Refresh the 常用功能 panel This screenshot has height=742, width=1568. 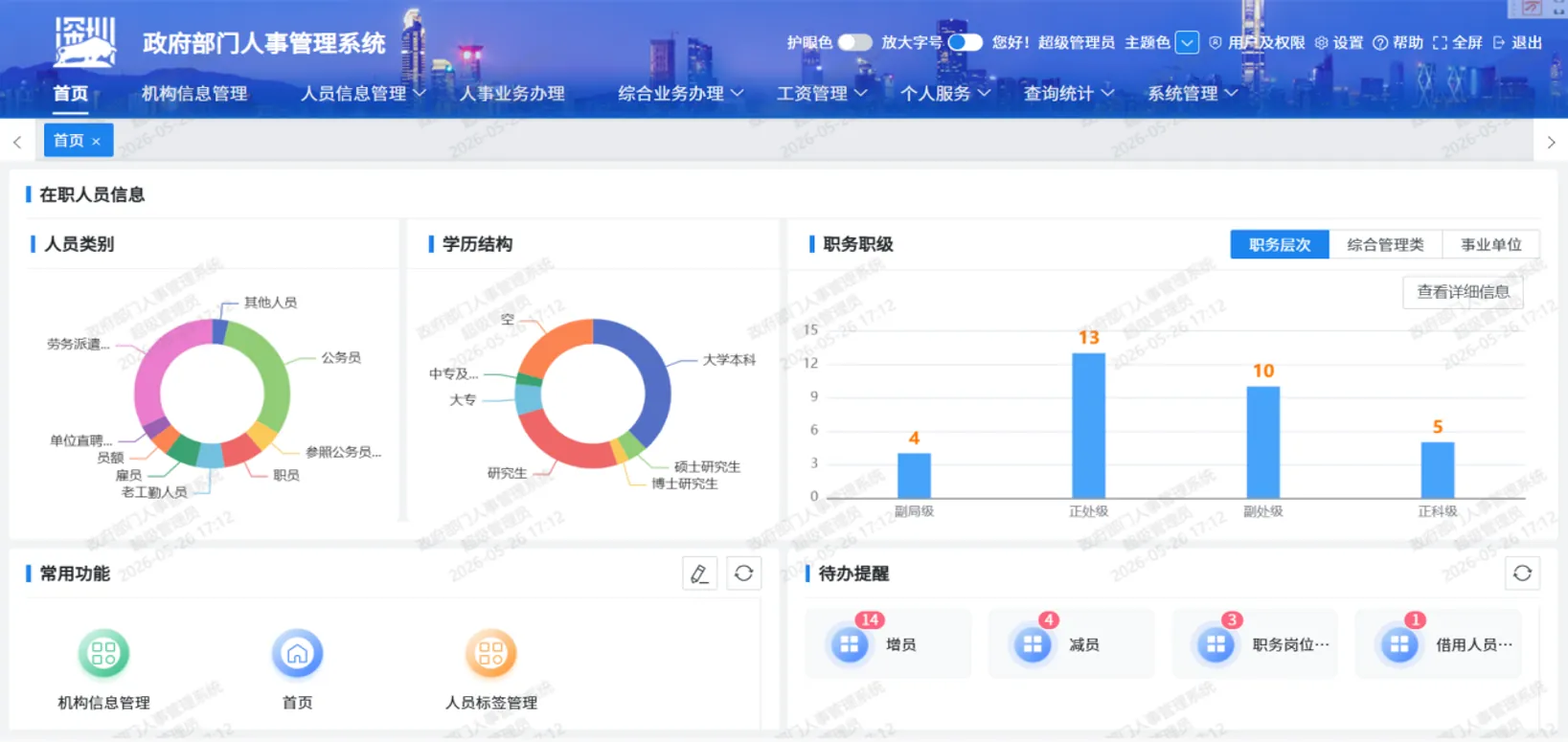743,573
